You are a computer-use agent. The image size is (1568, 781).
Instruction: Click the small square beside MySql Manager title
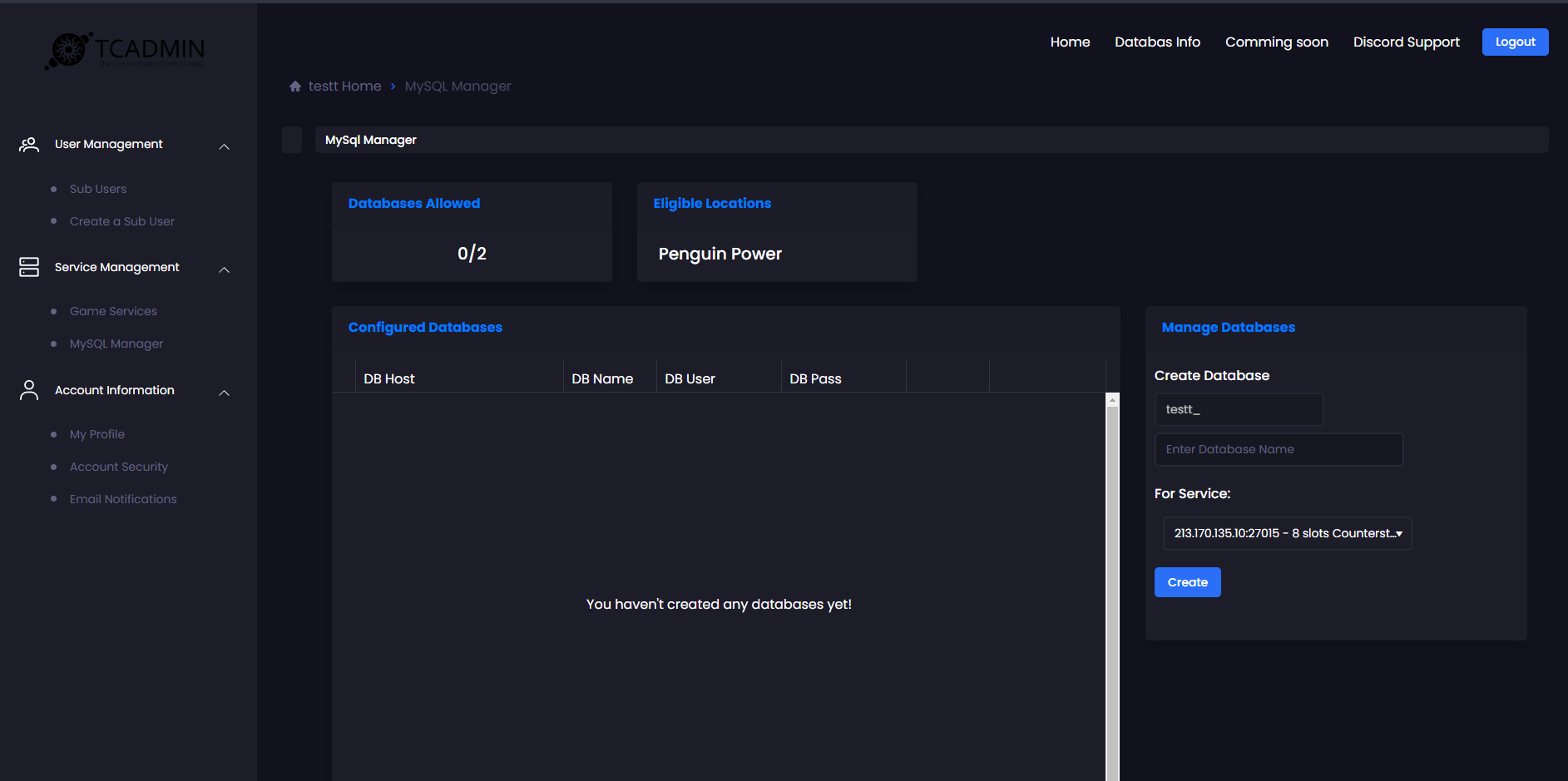(x=292, y=140)
